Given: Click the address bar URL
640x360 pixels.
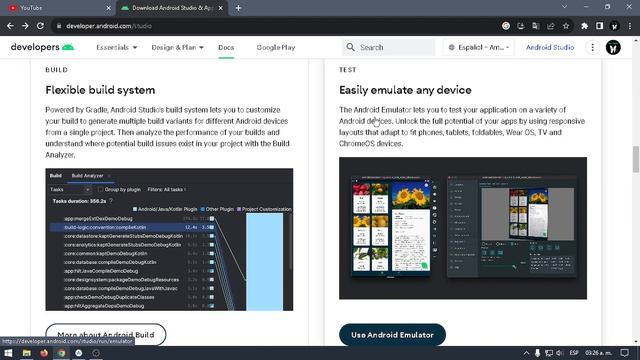Looking at the screenshot, I should [109, 26].
